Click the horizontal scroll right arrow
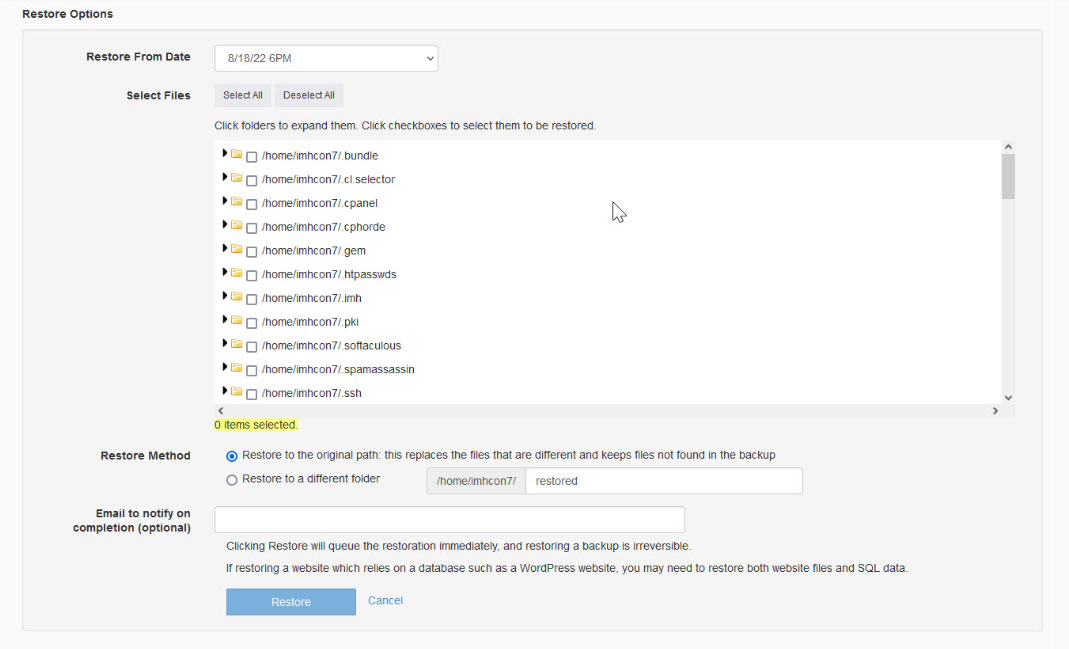1069x649 pixels. (995, 410)
